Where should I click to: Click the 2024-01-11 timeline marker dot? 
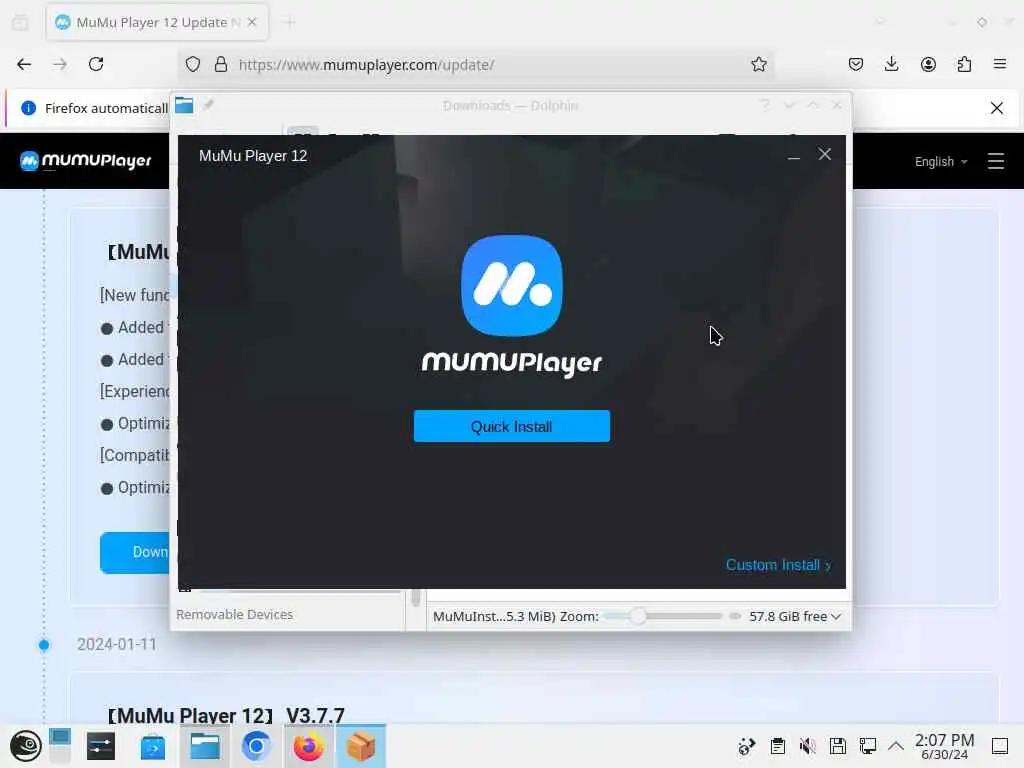point(44,645)
